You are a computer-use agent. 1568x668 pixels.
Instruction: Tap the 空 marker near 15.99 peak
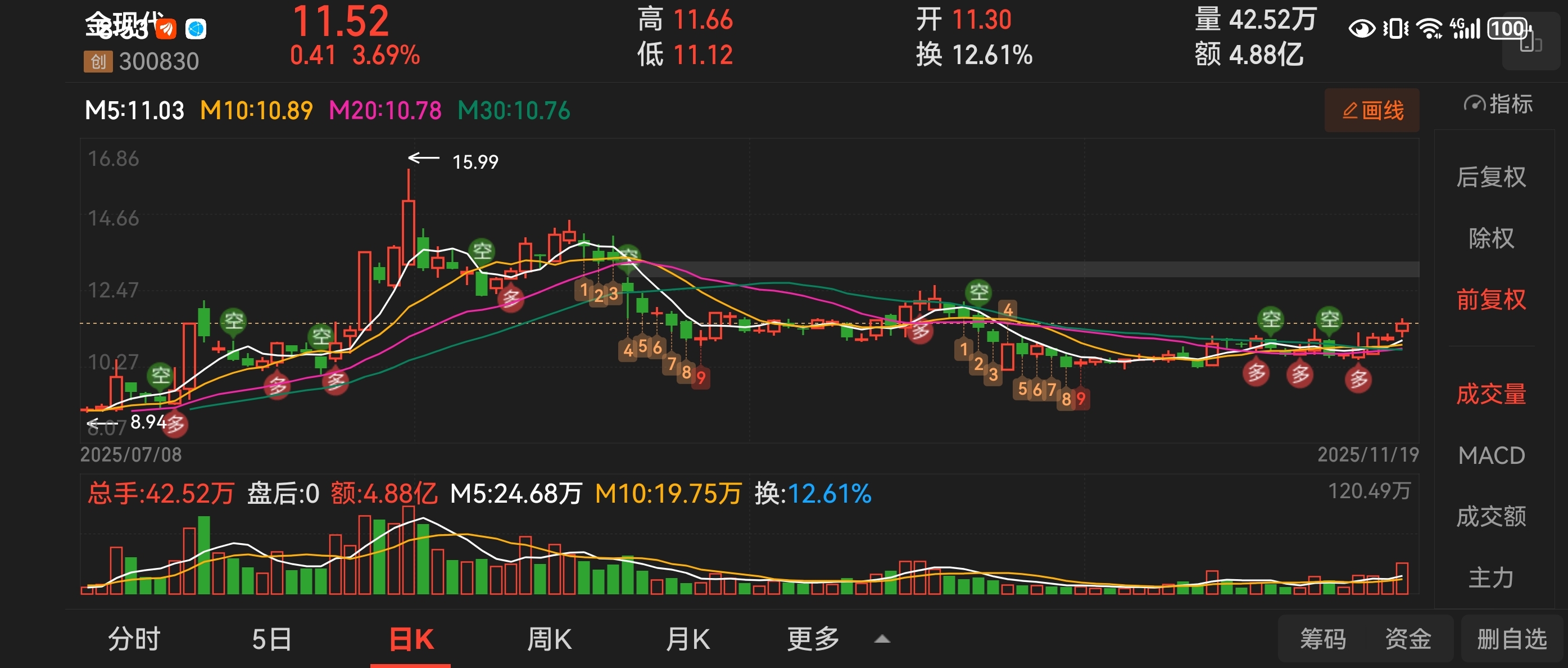[482, 250]
